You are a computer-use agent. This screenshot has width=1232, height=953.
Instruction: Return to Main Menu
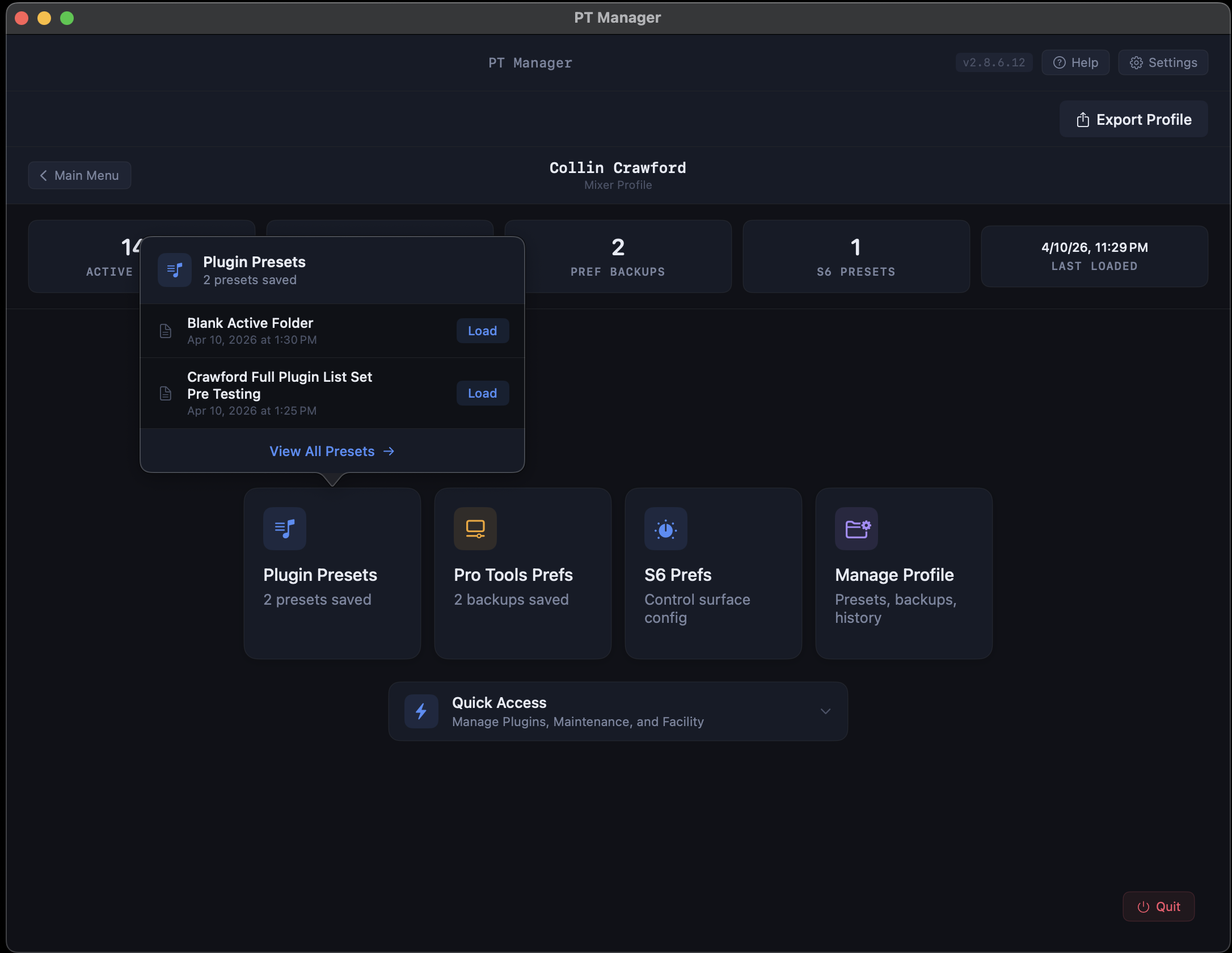(x=79, y=176)
